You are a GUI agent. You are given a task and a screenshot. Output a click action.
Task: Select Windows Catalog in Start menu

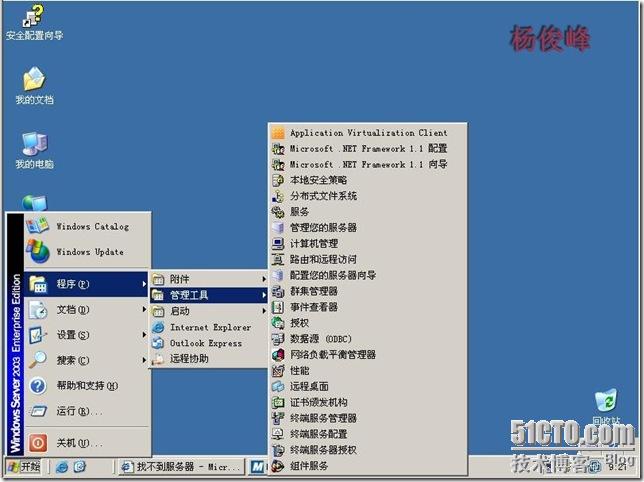pos(87,226)
